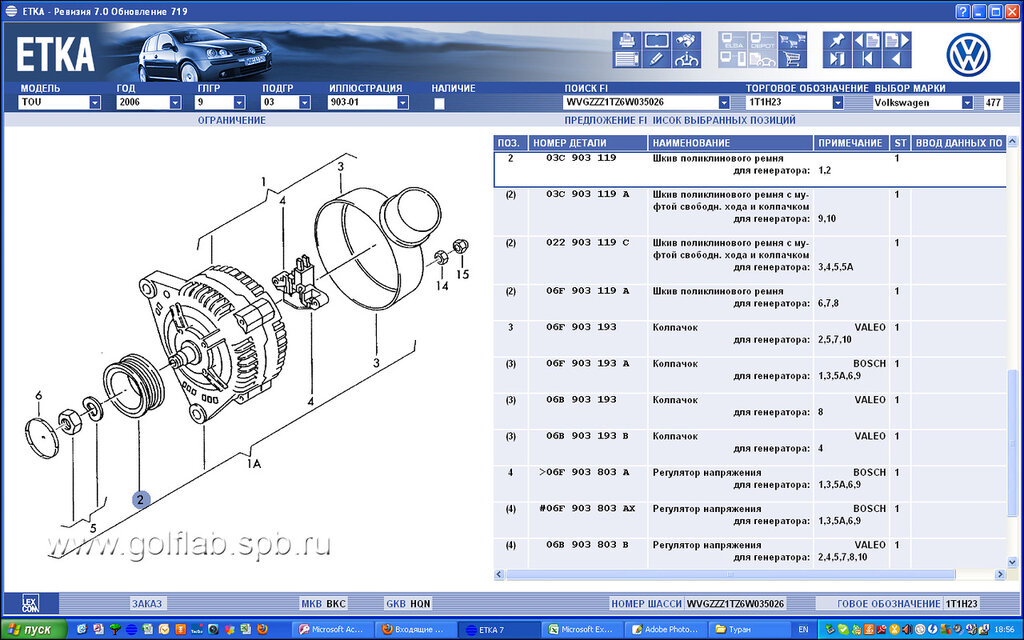The image size is (1024, 640).
Task: Click the EN language indicator
Action: pyautogui.click(x=803, y=630)
